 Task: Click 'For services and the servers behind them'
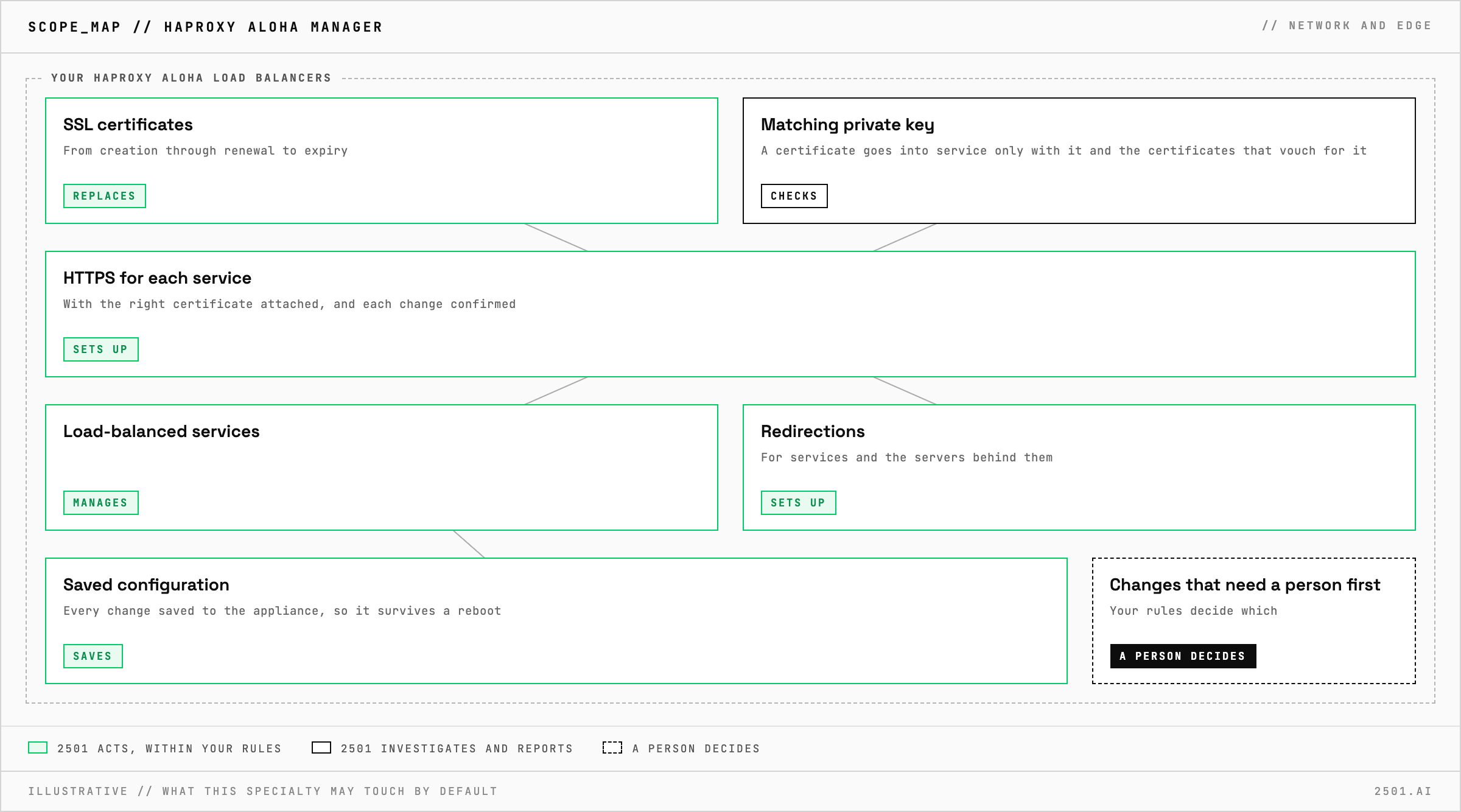(907, 458)
